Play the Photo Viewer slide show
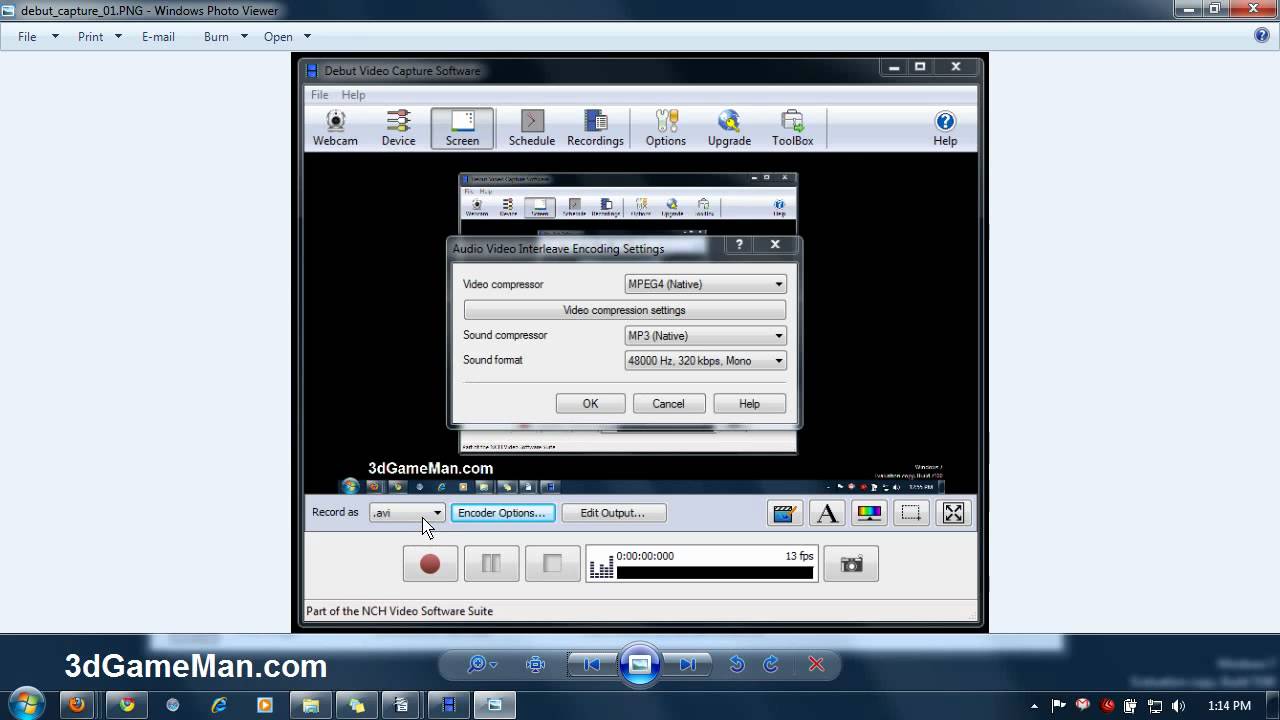Image resolution: width=1280 pixels, height=720 pixels. click(640, 664)
